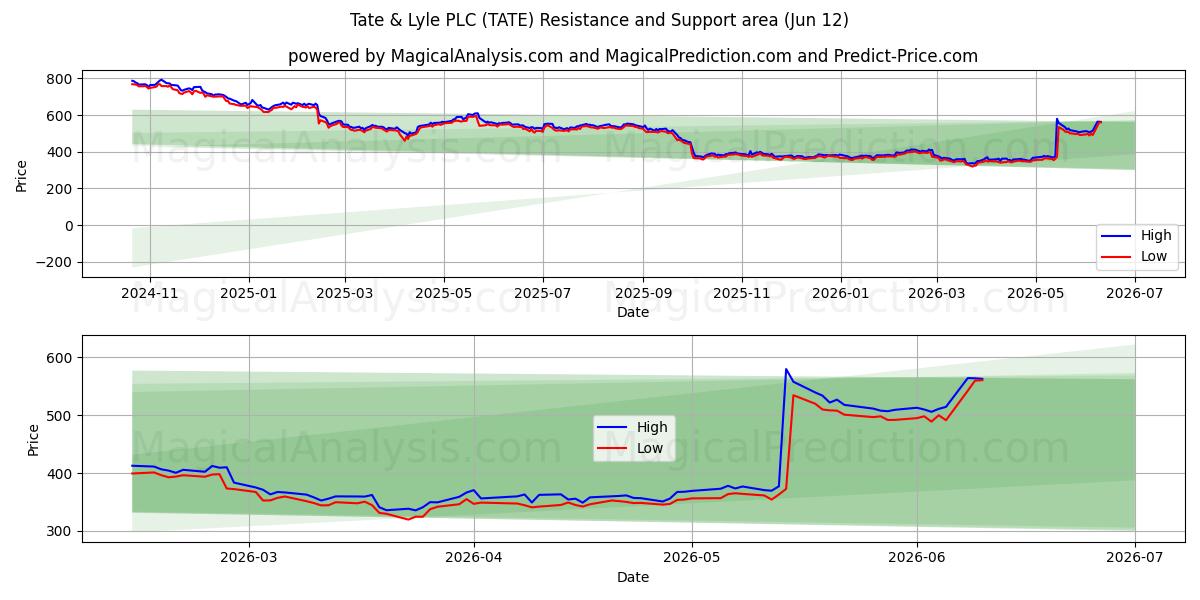Click the '2024-11' date tick on top chart
This screenshot has height=600, width=1200.
tap(150, 294)
